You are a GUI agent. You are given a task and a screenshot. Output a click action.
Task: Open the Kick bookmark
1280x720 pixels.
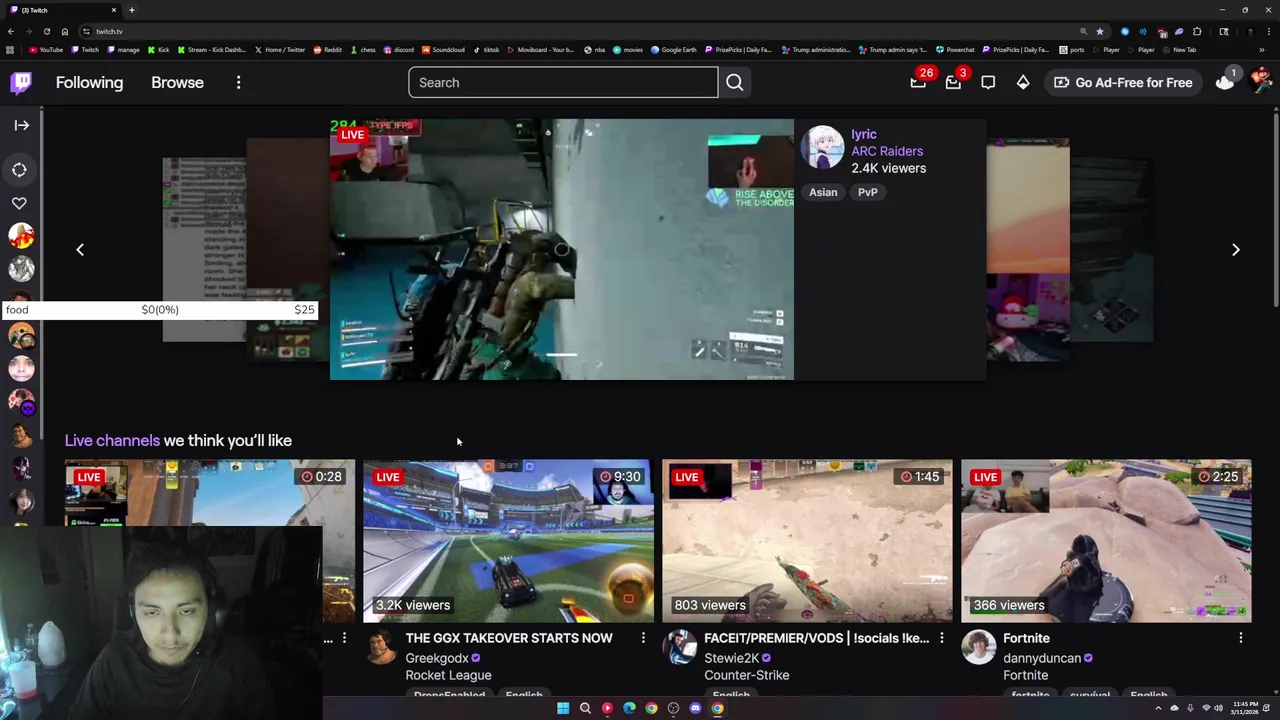[159, 50]
